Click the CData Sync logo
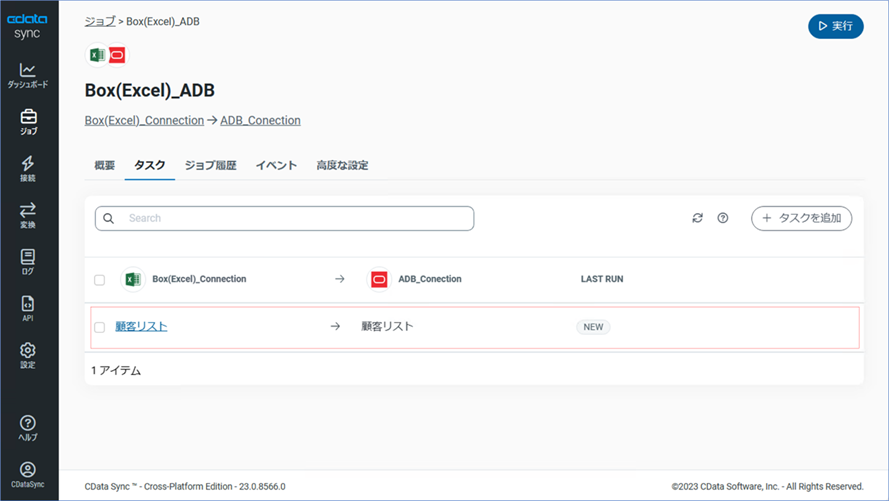Image resolution: width=889 pixels, height=501 pixels. pos(27,26)
